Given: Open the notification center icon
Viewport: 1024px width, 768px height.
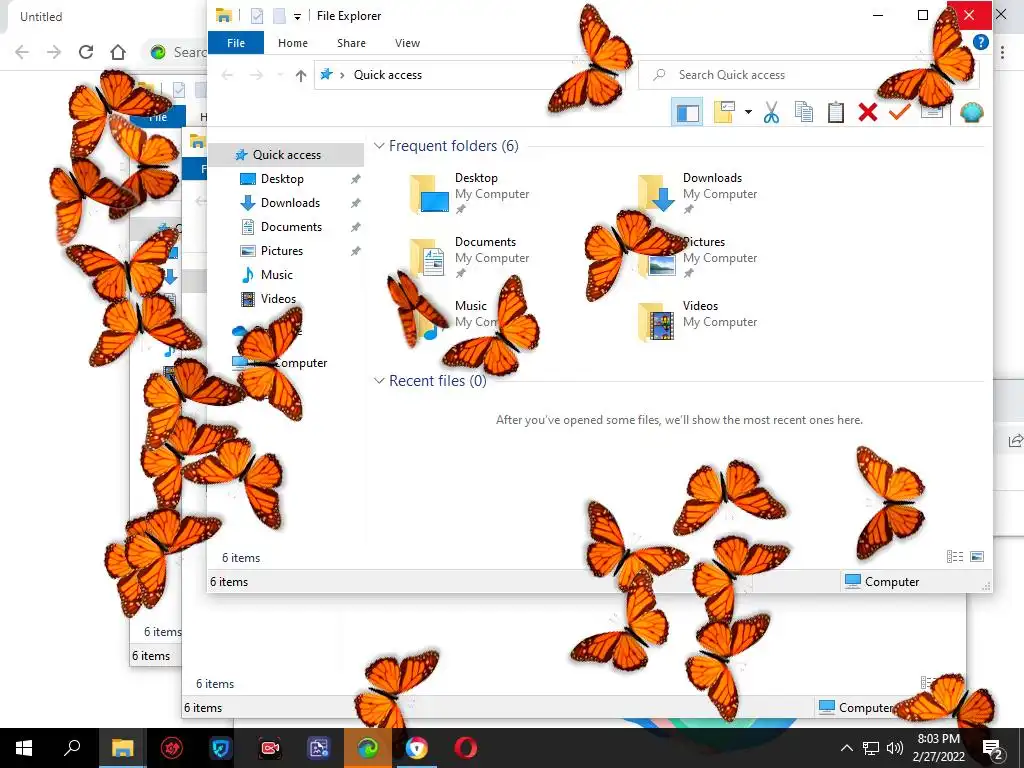Looking at the screenshot, I should click(993, 749).
